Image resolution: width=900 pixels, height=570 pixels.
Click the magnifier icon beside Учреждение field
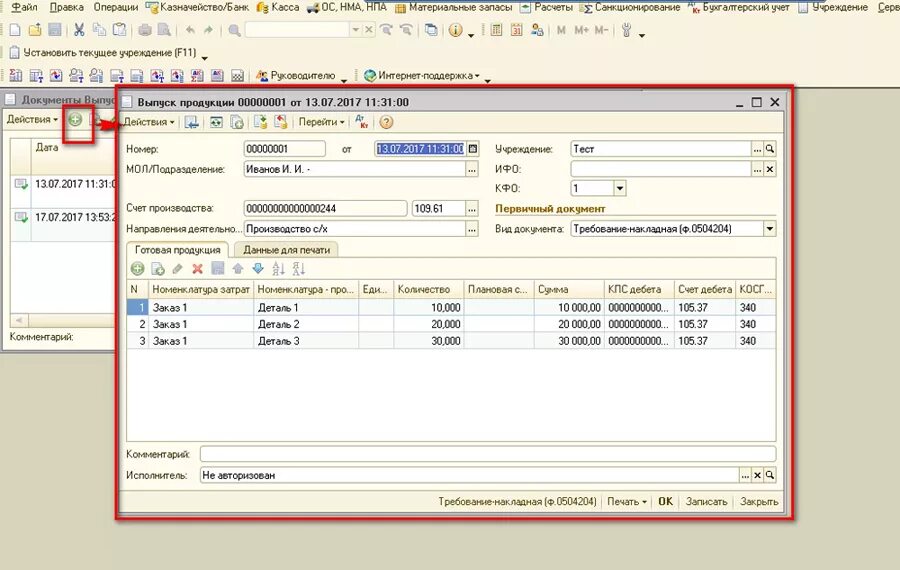pos(770,149)
